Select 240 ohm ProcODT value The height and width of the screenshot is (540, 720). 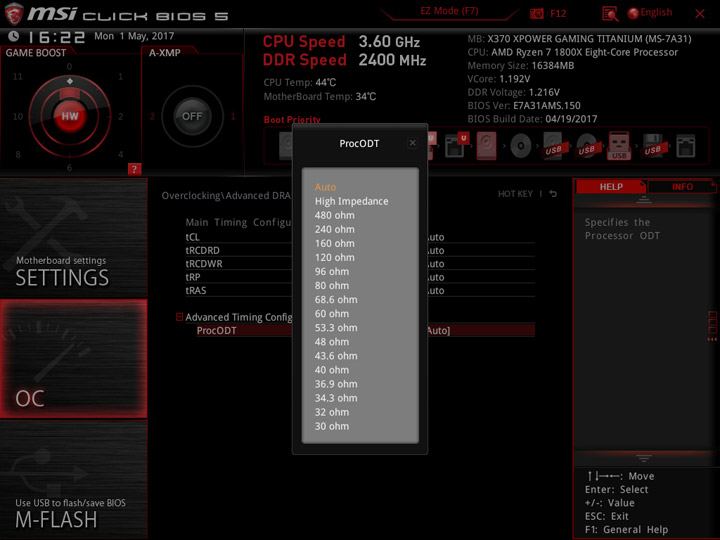(334, 230)
